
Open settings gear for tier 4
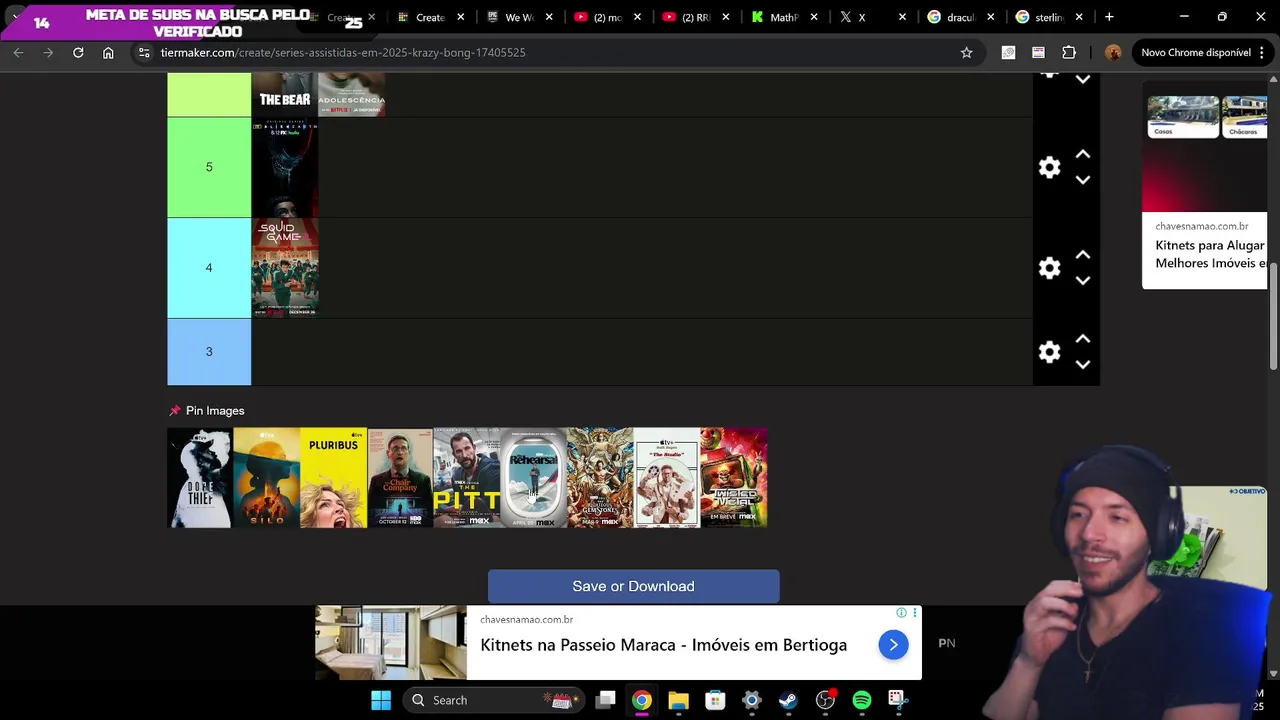point(1049,268)
